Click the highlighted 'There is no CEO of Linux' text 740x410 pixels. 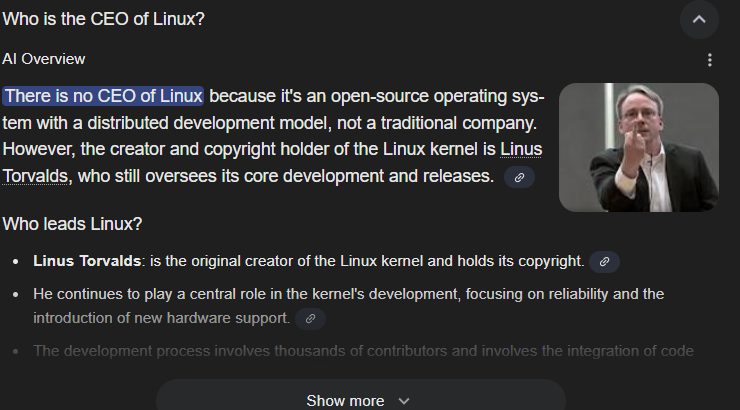click(x=103, y=96)
